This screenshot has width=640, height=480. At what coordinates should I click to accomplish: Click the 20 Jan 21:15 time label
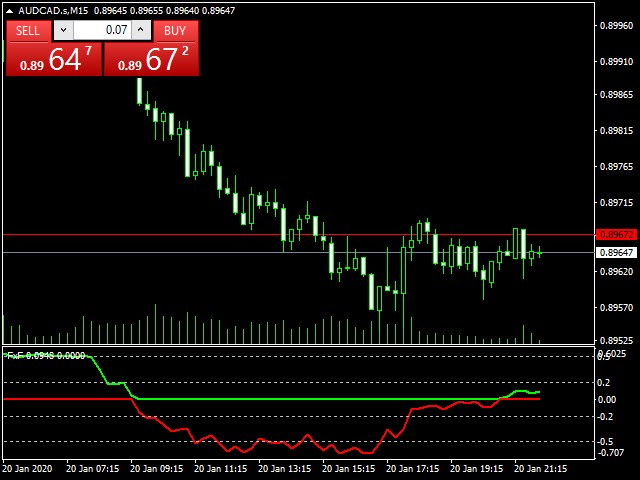pyautogui.click(x=541, y=468)
